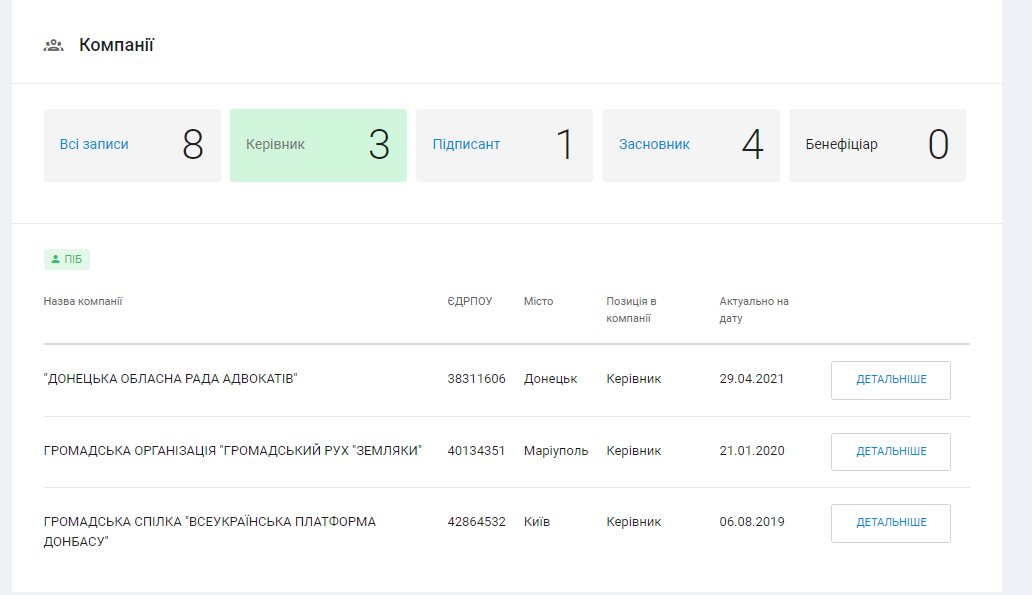Viewport: 1032px width, 595px height.
Task: Click the Громадський рух "Земляки" organization name
Action: (233, 451)
